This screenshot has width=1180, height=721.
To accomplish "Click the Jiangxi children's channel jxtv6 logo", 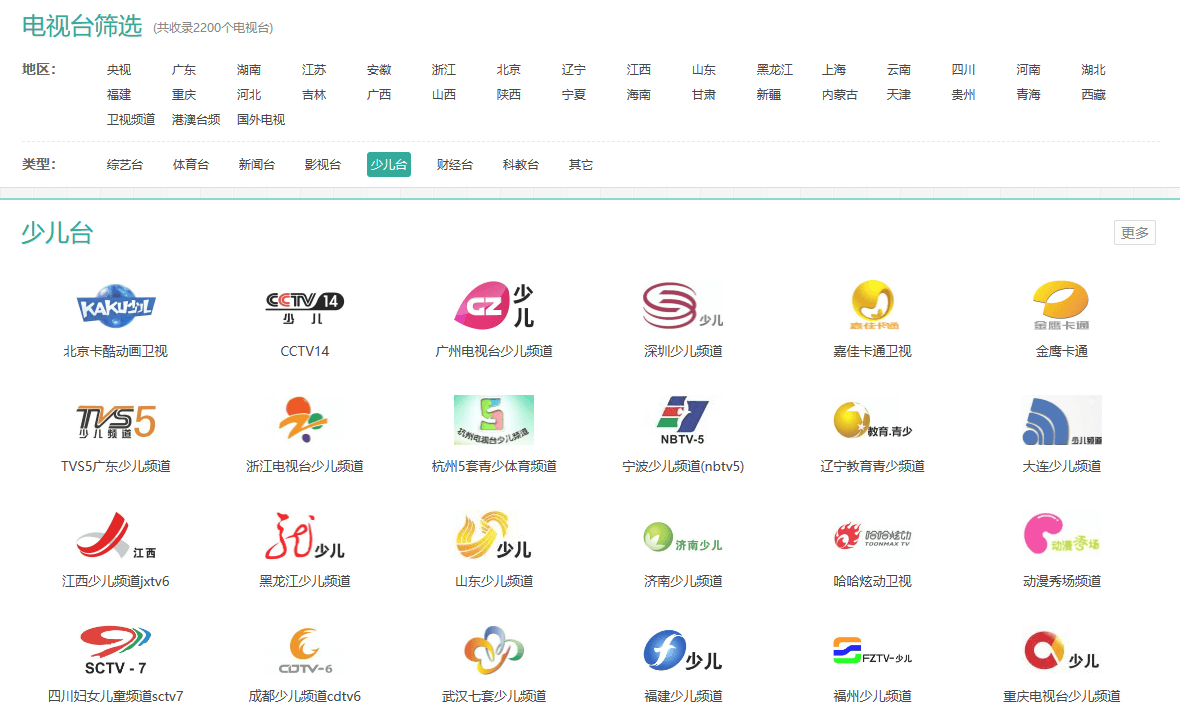I will [115, 536].
